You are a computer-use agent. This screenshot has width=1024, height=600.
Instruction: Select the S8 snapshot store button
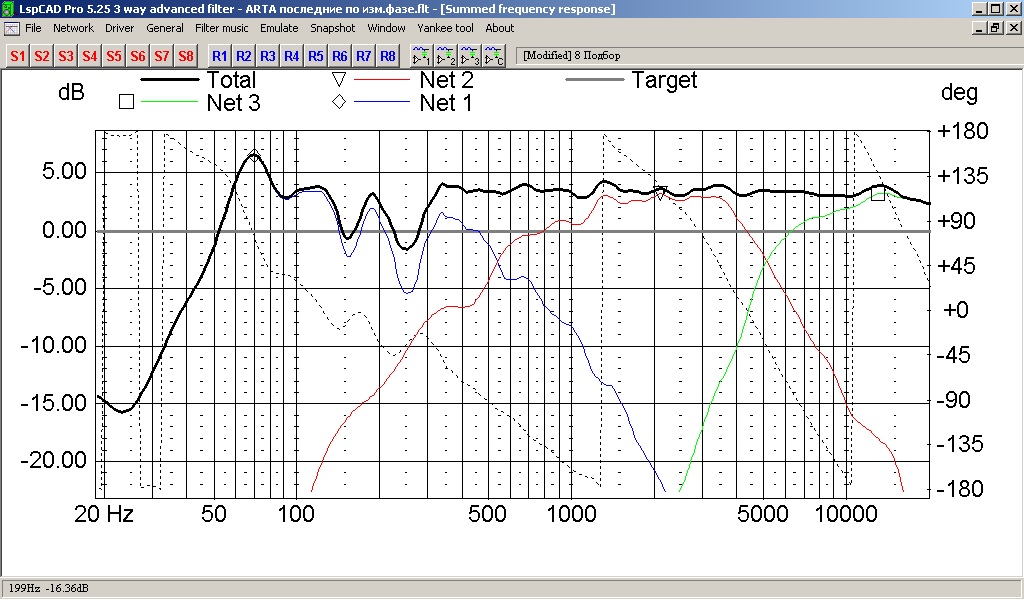[186, 56]
